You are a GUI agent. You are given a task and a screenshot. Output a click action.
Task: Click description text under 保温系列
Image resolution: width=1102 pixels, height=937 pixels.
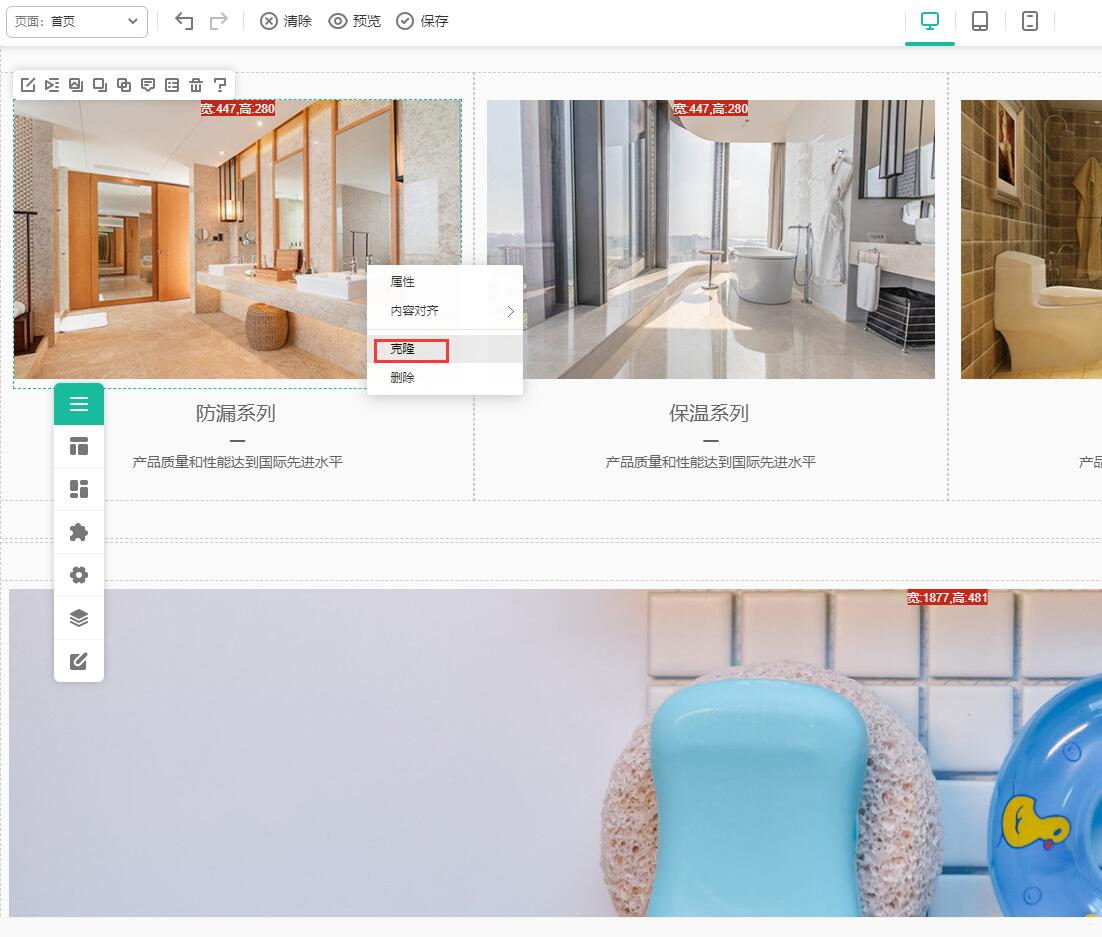click(711, 462)
